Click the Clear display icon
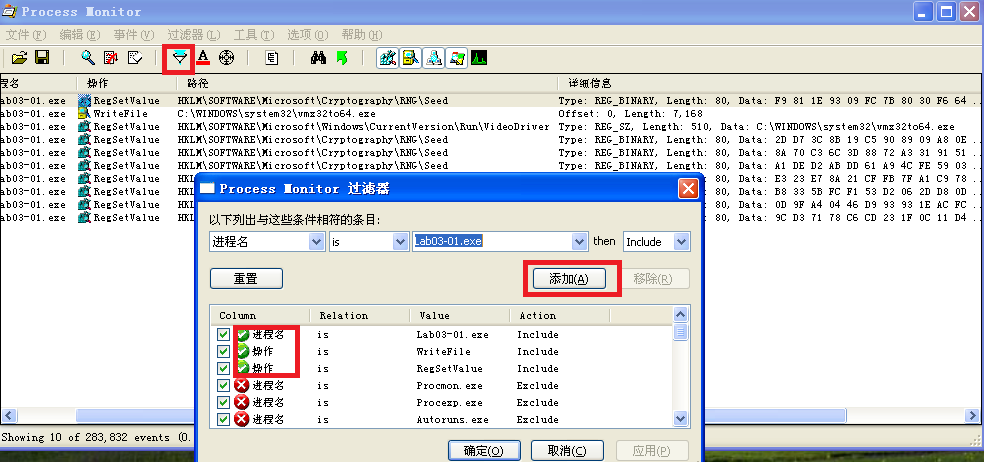Viewport: 984px width, 462px height. (135, 58)
